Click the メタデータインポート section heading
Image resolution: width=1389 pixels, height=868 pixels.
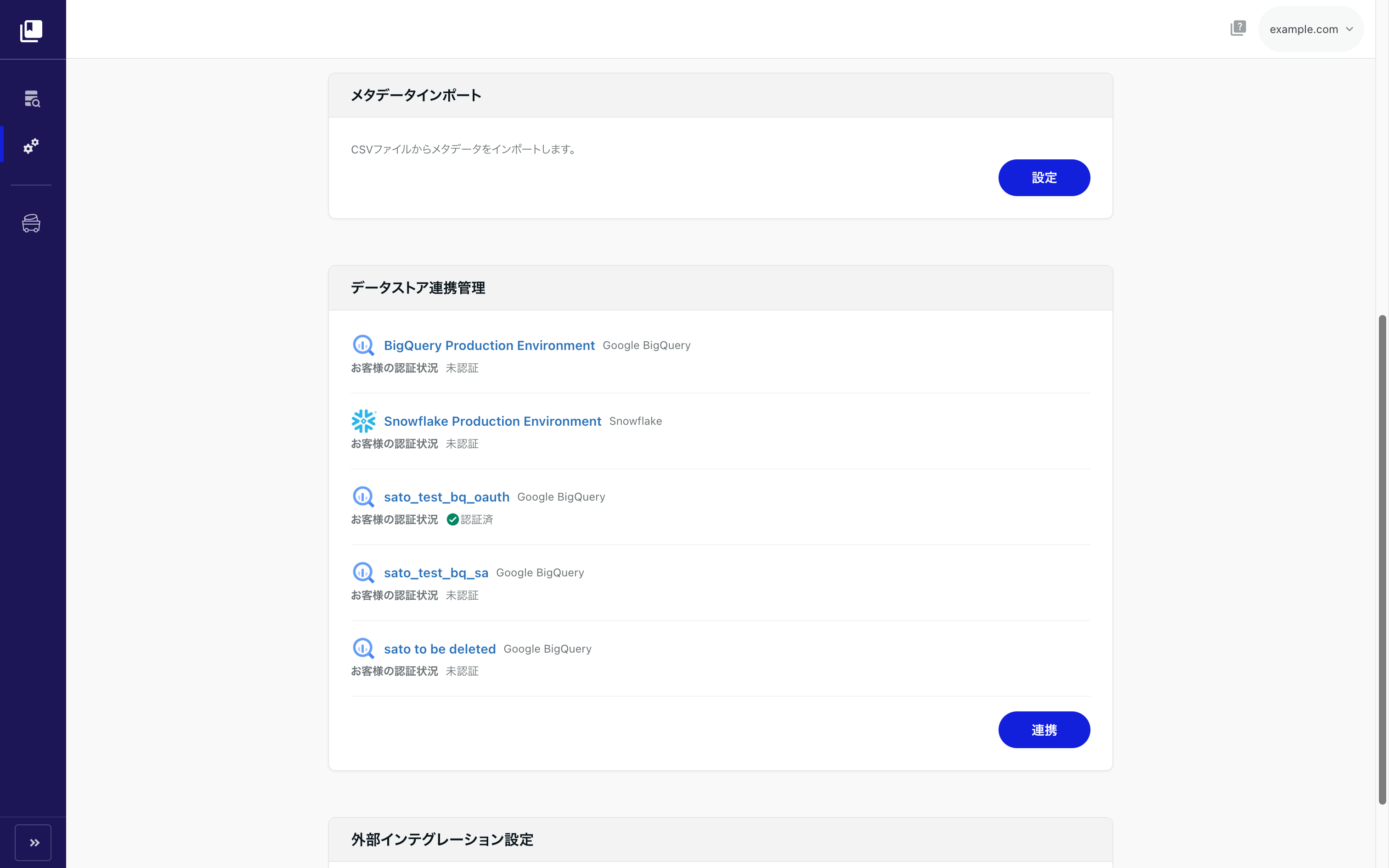pyautogui.click(x=416, y=96)
